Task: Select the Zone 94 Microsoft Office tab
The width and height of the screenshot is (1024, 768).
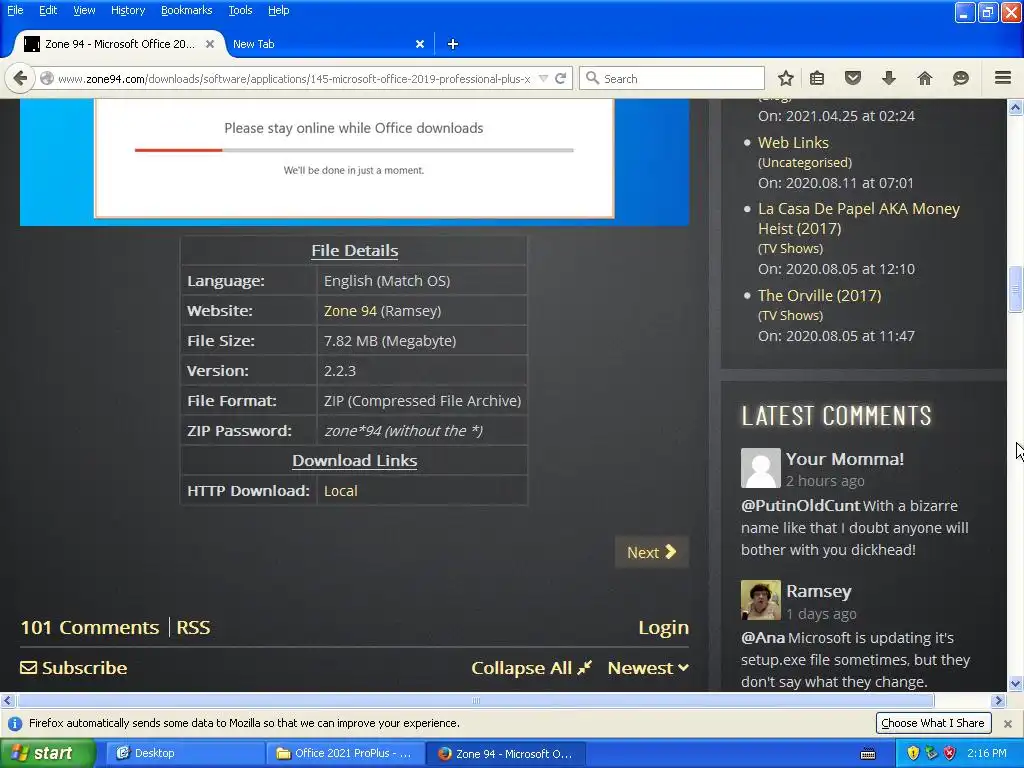Action: click(x=120, y=44)
